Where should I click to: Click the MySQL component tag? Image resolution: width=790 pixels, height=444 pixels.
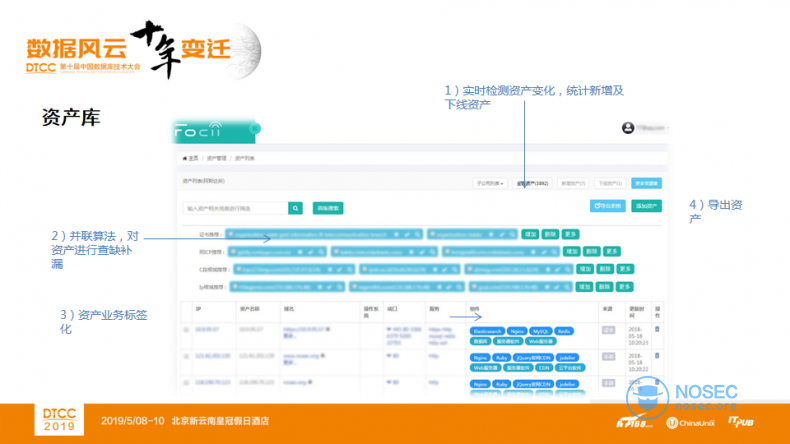point(541,331)
